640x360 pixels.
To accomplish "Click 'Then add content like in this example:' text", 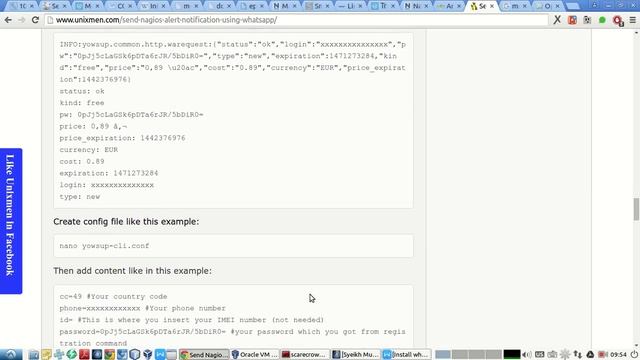I will [132, 271].
